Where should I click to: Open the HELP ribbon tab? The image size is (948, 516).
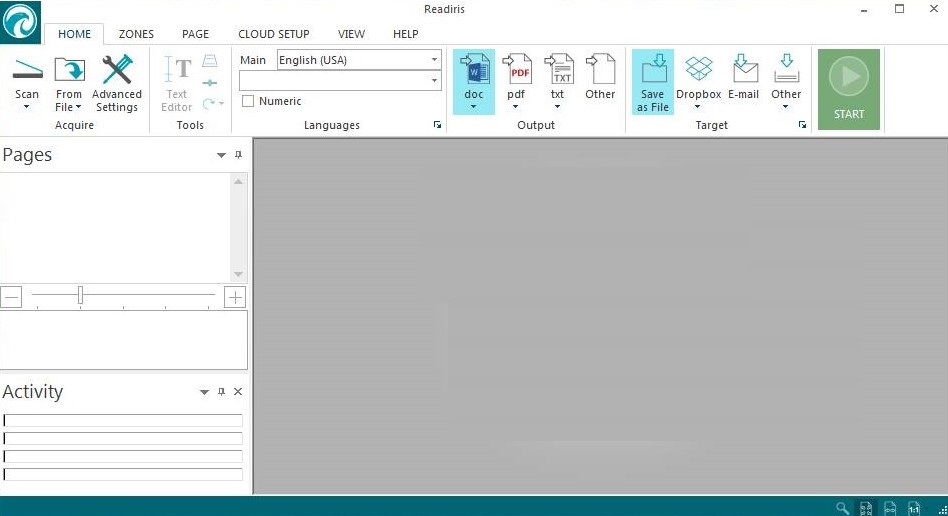(406, 34)
